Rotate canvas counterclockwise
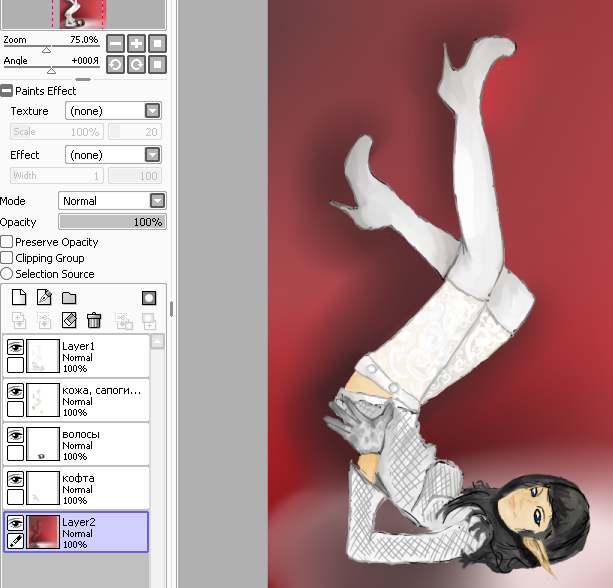This screenshot has width=613, height=588. tap(116, 65)
